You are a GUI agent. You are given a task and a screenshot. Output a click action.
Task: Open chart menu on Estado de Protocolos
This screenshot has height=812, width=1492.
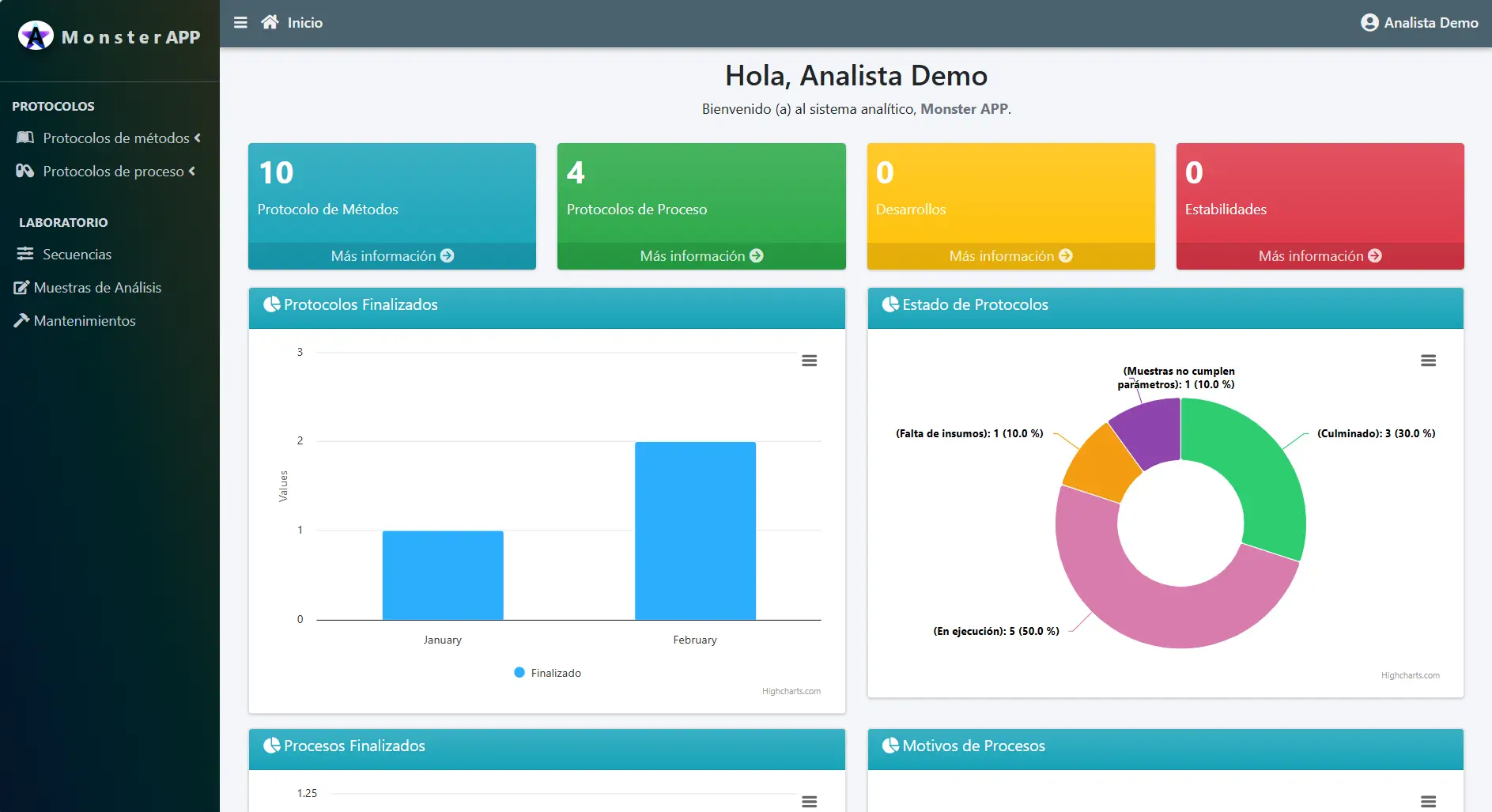[1427, 361]
